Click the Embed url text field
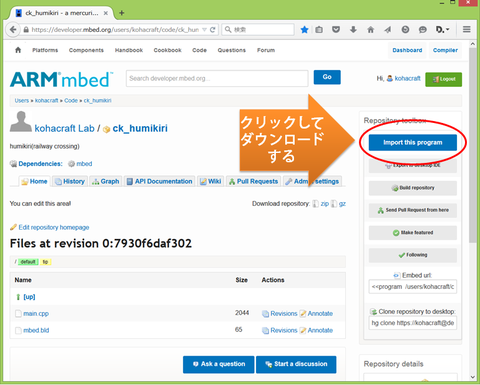Screen dimensions: 480x385 point(413,287)
